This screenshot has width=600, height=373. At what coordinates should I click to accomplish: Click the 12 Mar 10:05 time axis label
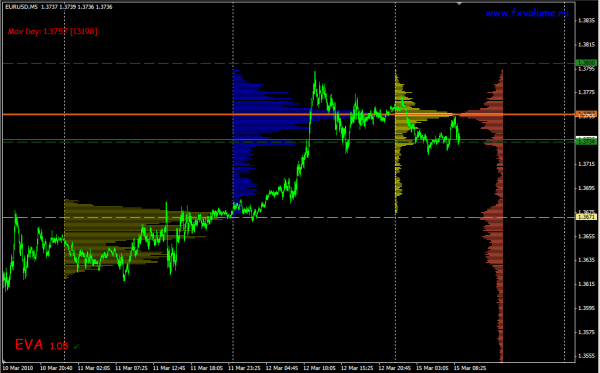pos(319,368)
